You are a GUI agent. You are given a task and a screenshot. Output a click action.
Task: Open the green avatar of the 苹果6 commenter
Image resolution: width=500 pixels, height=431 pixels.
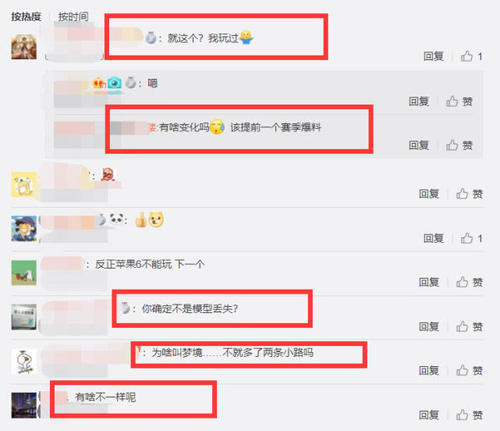[24, 273]
